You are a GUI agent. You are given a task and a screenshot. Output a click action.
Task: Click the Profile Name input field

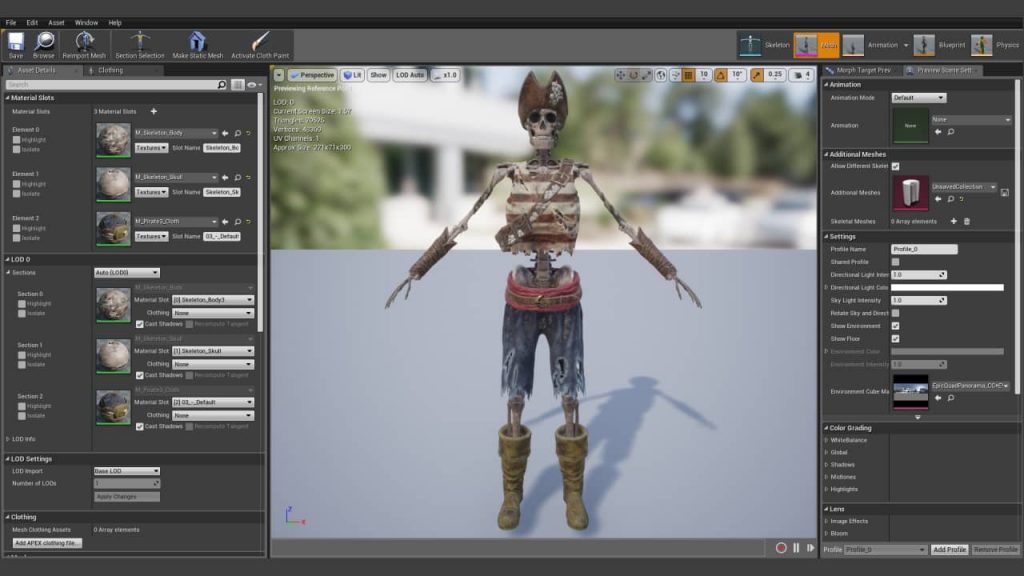click(x=924, y=249)
